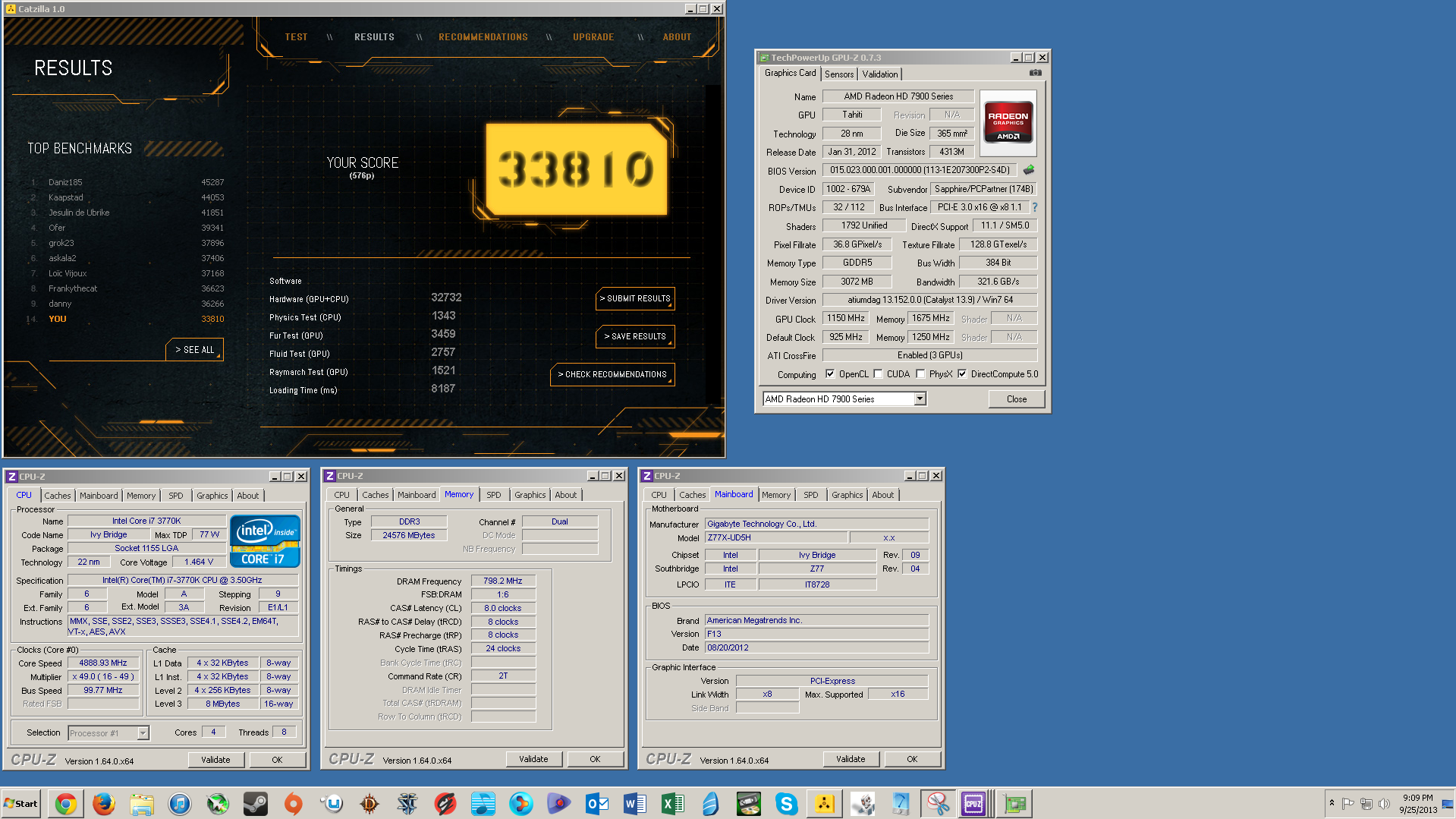The image size is (1456, 819).
Task: Click SAVE RESULTS button in Catzilla
Action: click(635, 337)
